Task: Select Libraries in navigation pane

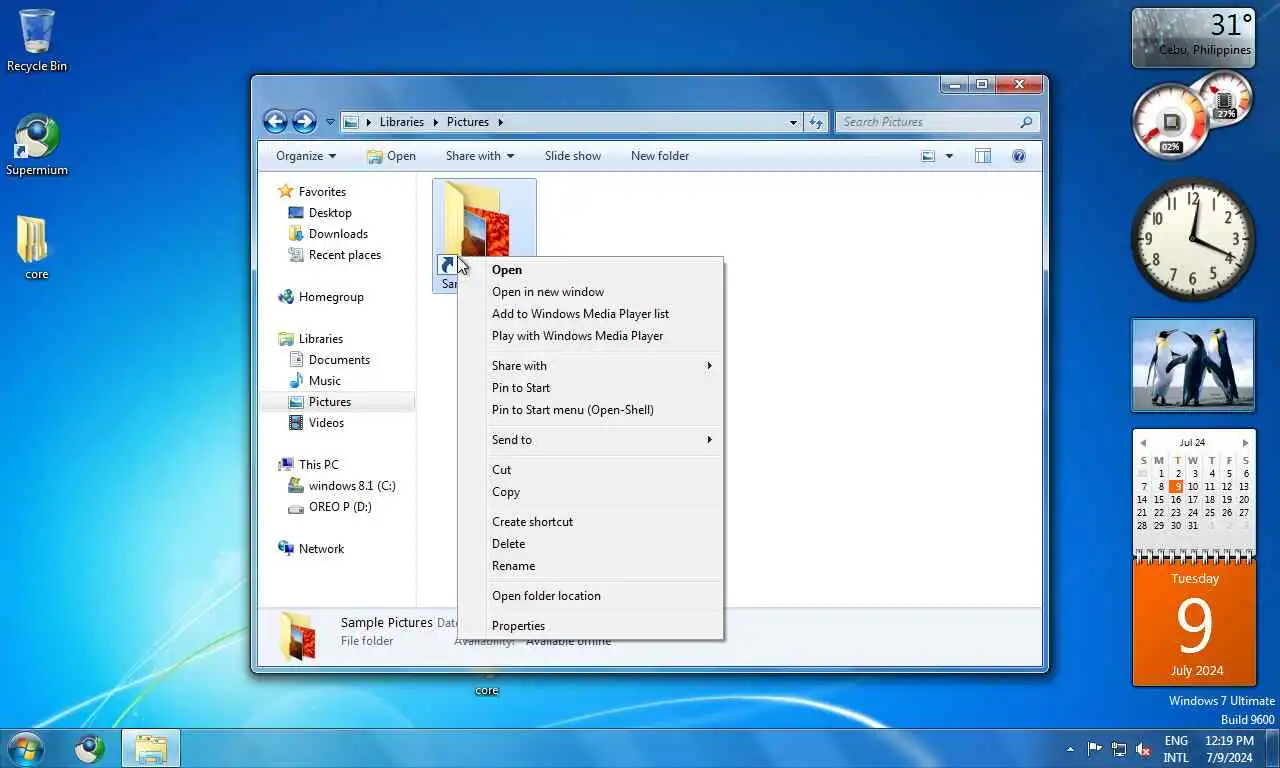Action: [311, 338]
